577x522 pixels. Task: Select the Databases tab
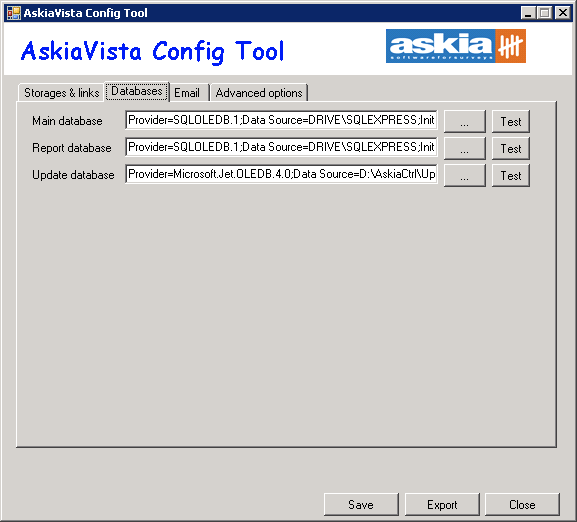(137, 91)
